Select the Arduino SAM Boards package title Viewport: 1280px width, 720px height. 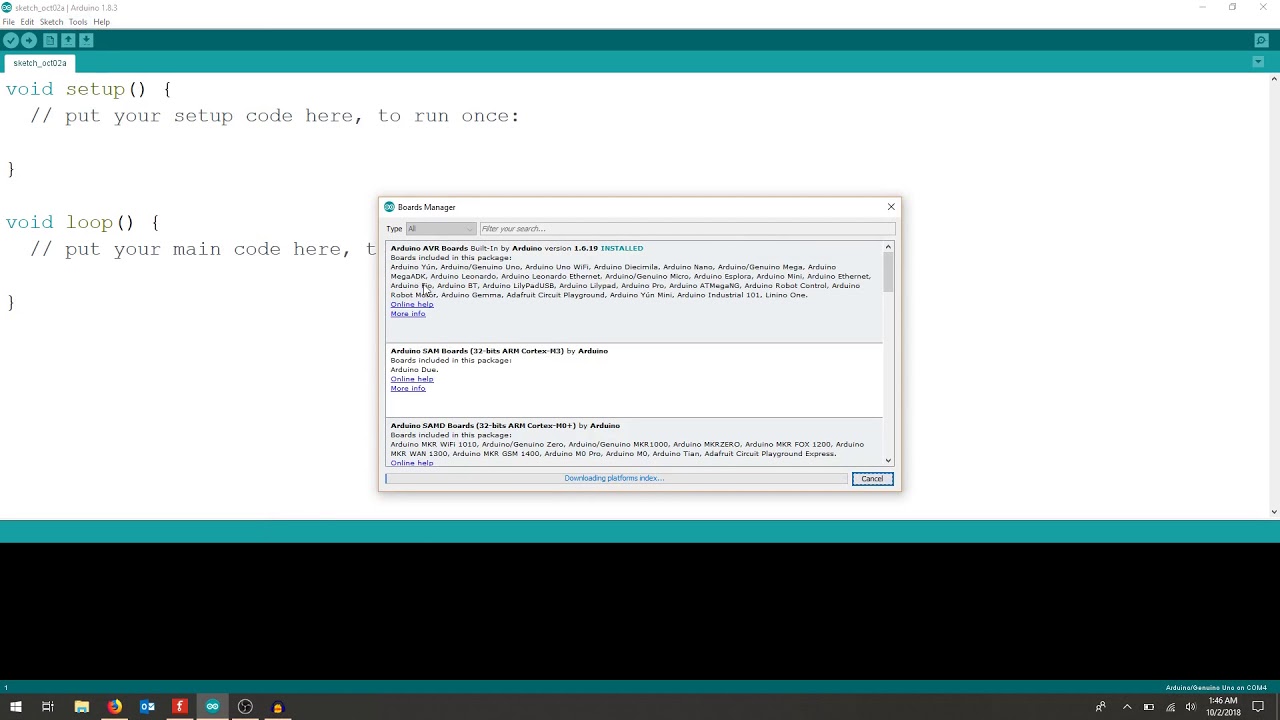(x=477, y=351)
